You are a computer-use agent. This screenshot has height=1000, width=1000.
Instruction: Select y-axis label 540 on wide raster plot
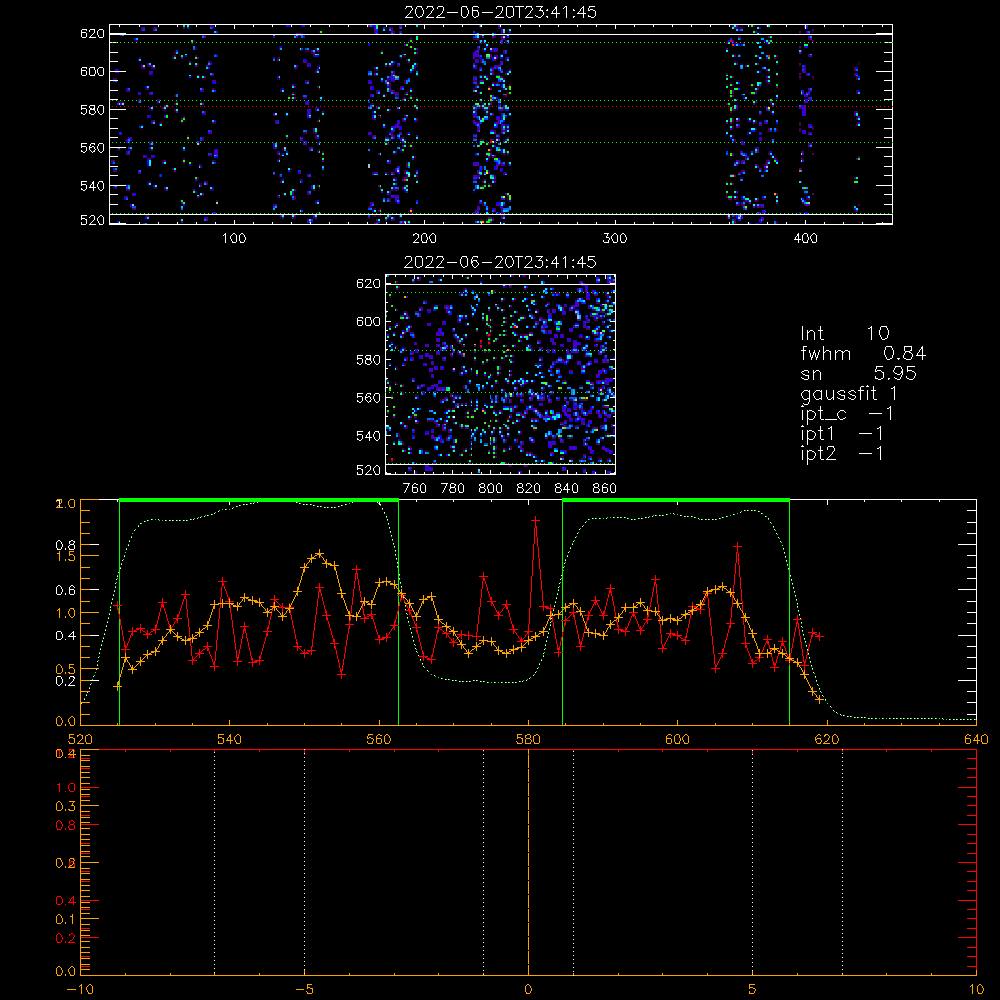(x=92, y=186)
